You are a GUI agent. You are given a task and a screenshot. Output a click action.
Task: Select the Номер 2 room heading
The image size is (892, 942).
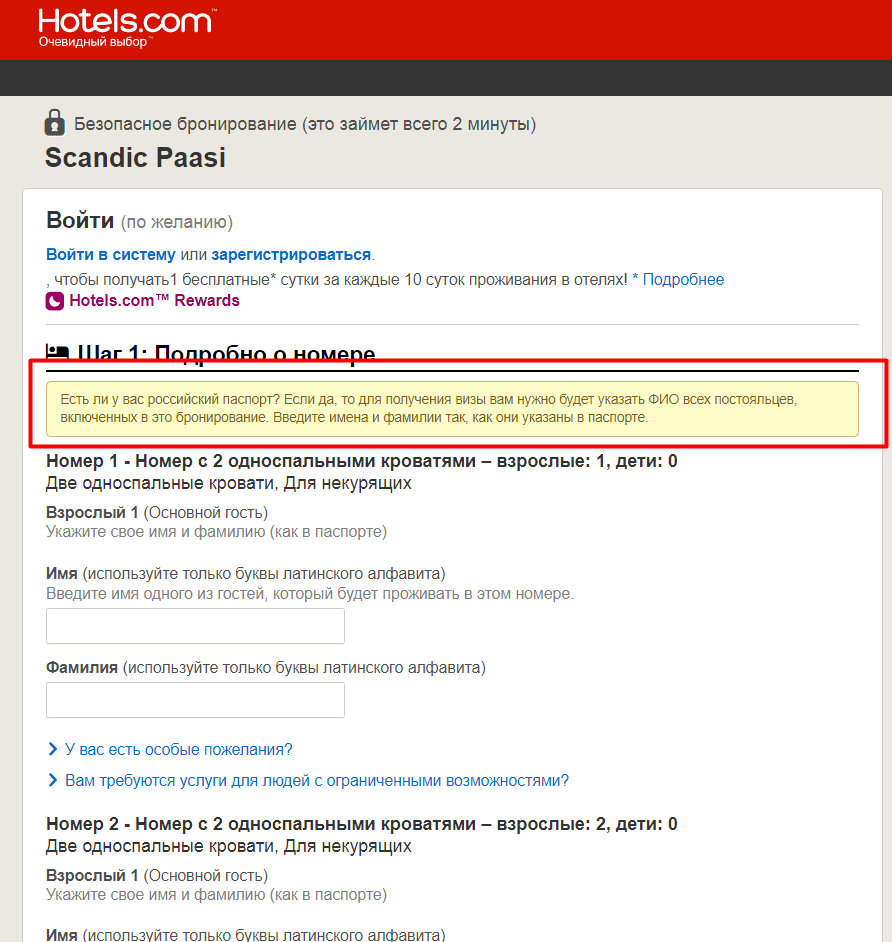362,824
